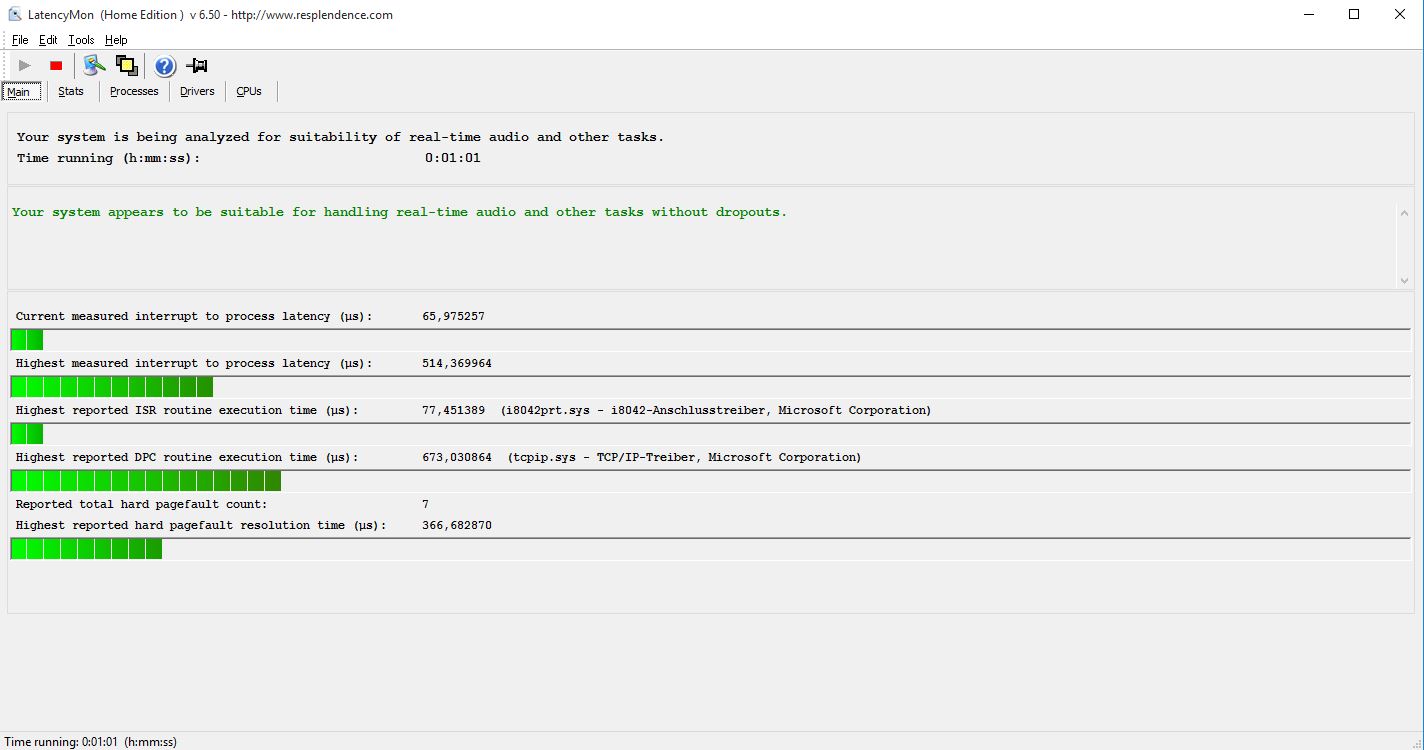Image resolution: width=1424 pixels, height=750 pixels.
Task: Click the highest interrupt to process latency bar
Action: [x=710, y=387]
